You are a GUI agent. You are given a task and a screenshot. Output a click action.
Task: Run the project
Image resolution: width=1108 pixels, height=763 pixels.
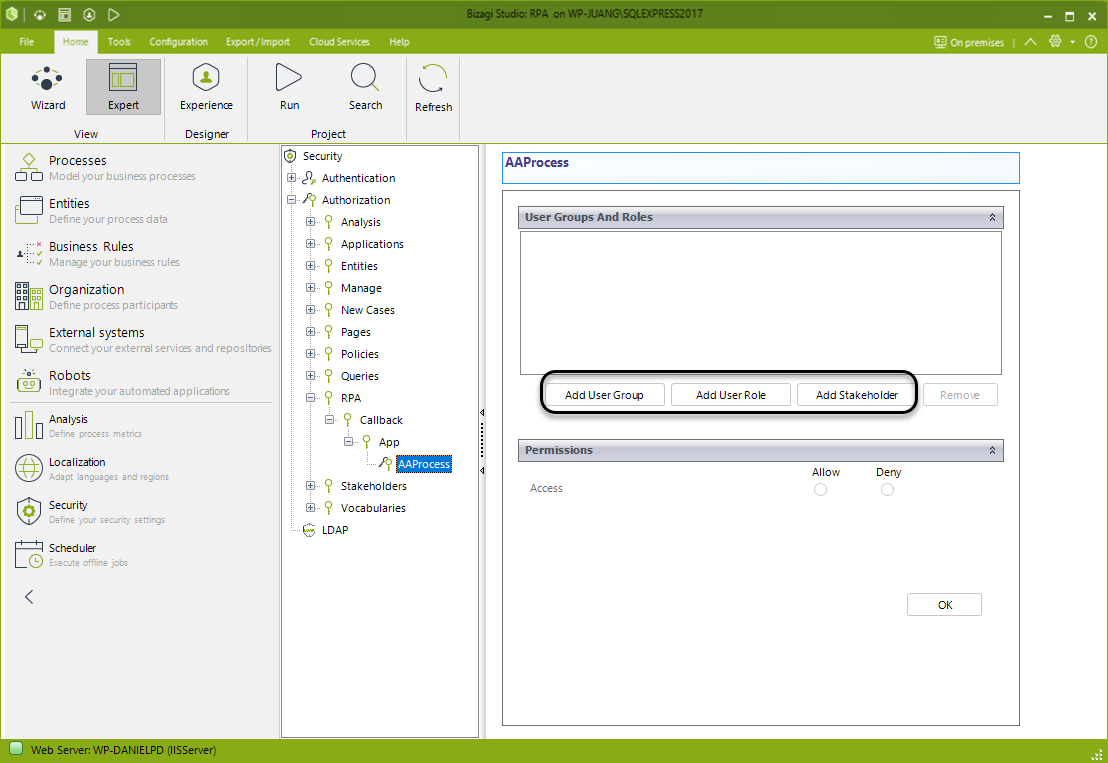289,88
